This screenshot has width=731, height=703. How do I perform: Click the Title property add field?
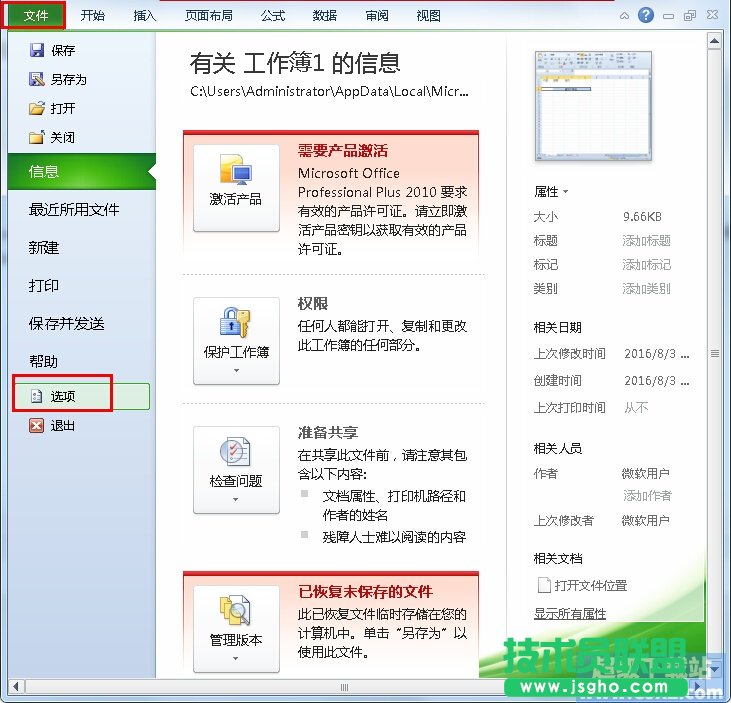pos(647,241)
